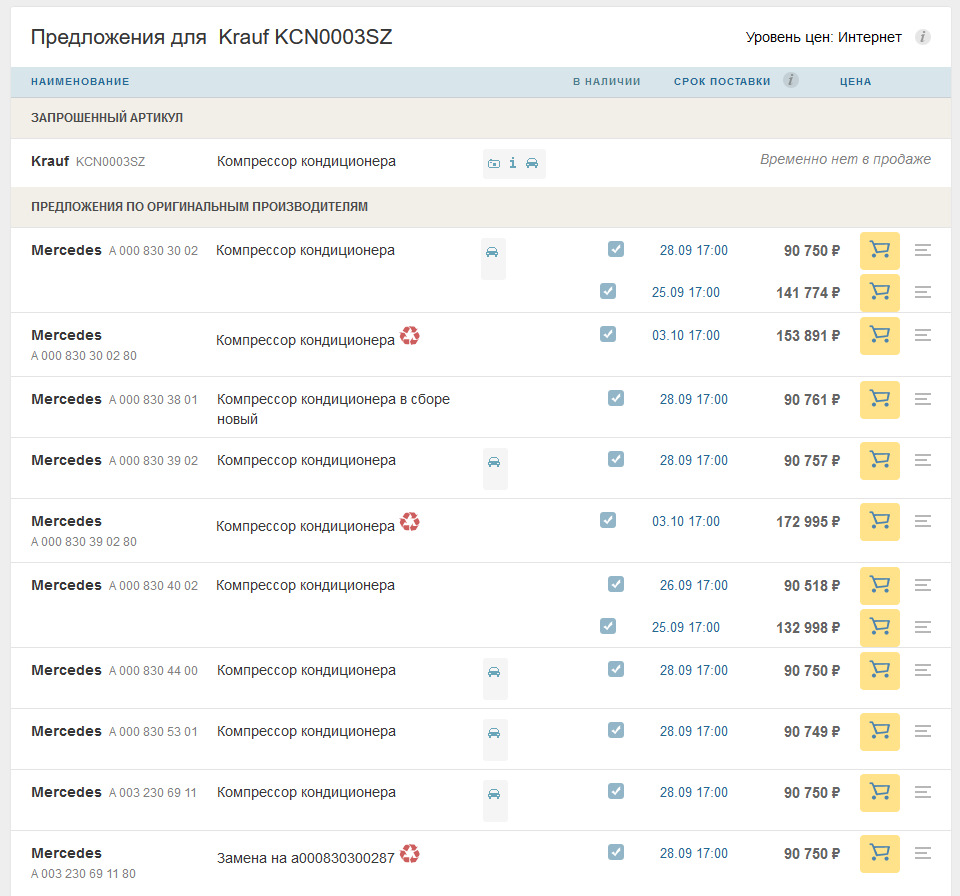Toggle availability checkbox for 141 774 ₽ offer
This screenshot has width=960, height=896.
pyautogui.click(x=608, y=291)
